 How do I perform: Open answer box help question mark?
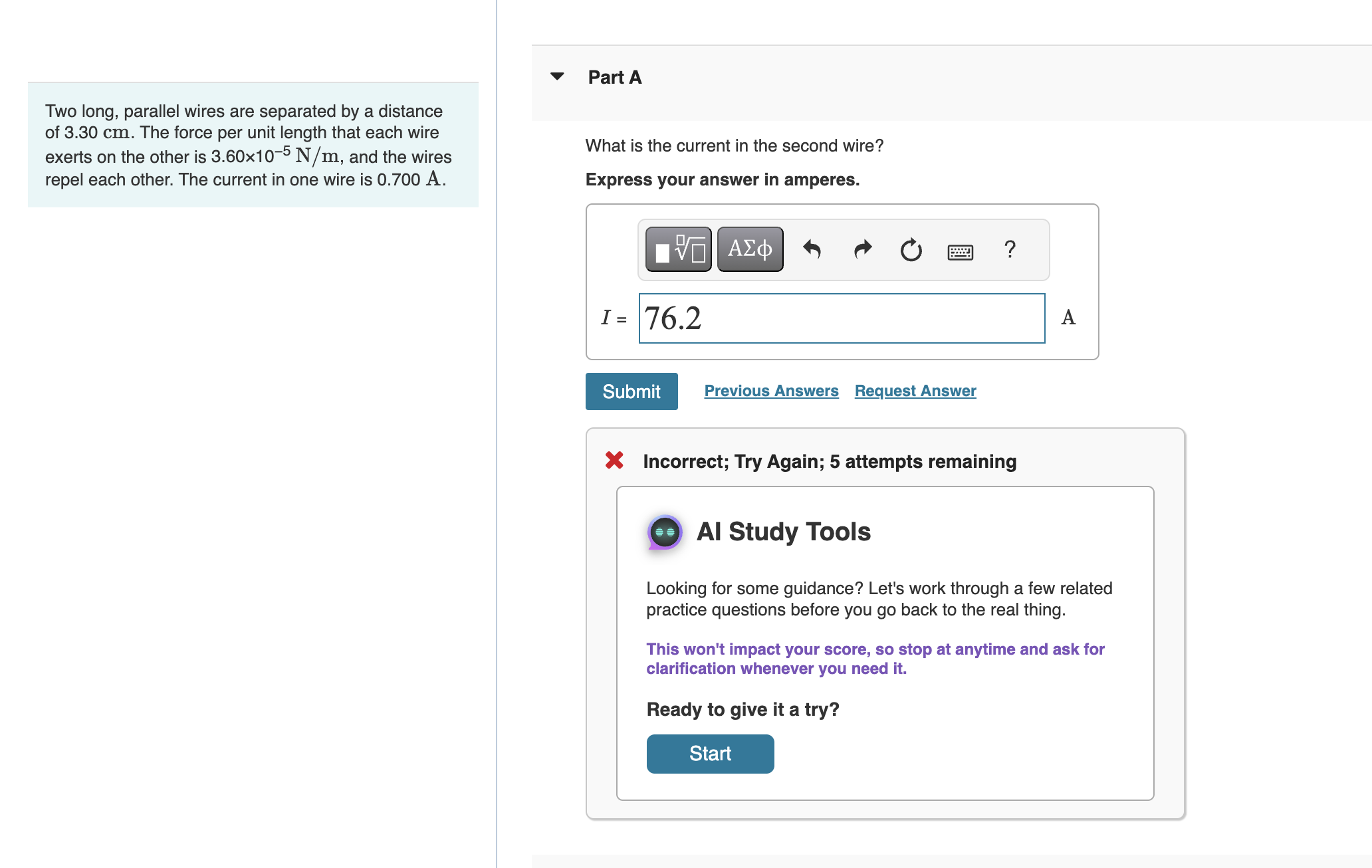(1010, 249)
